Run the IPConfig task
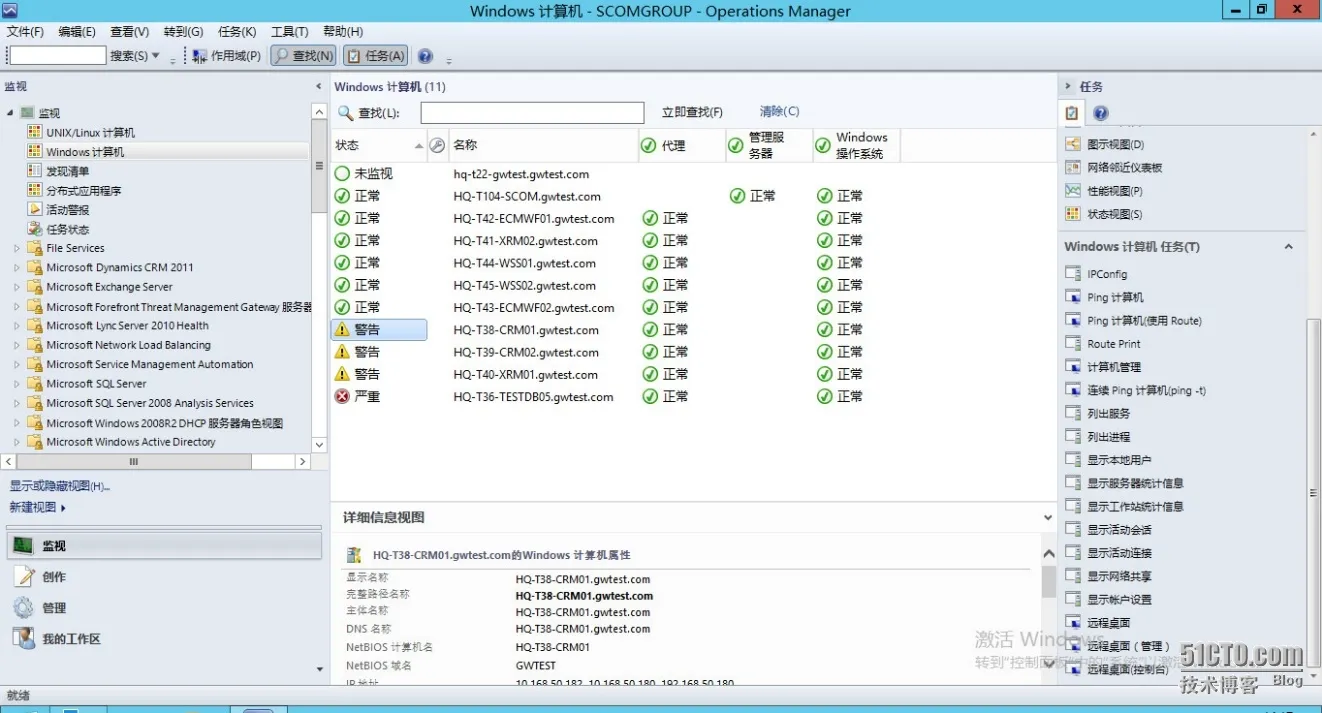Image resolution: width=1322 pixels, height=713 pixels. 1107,274
